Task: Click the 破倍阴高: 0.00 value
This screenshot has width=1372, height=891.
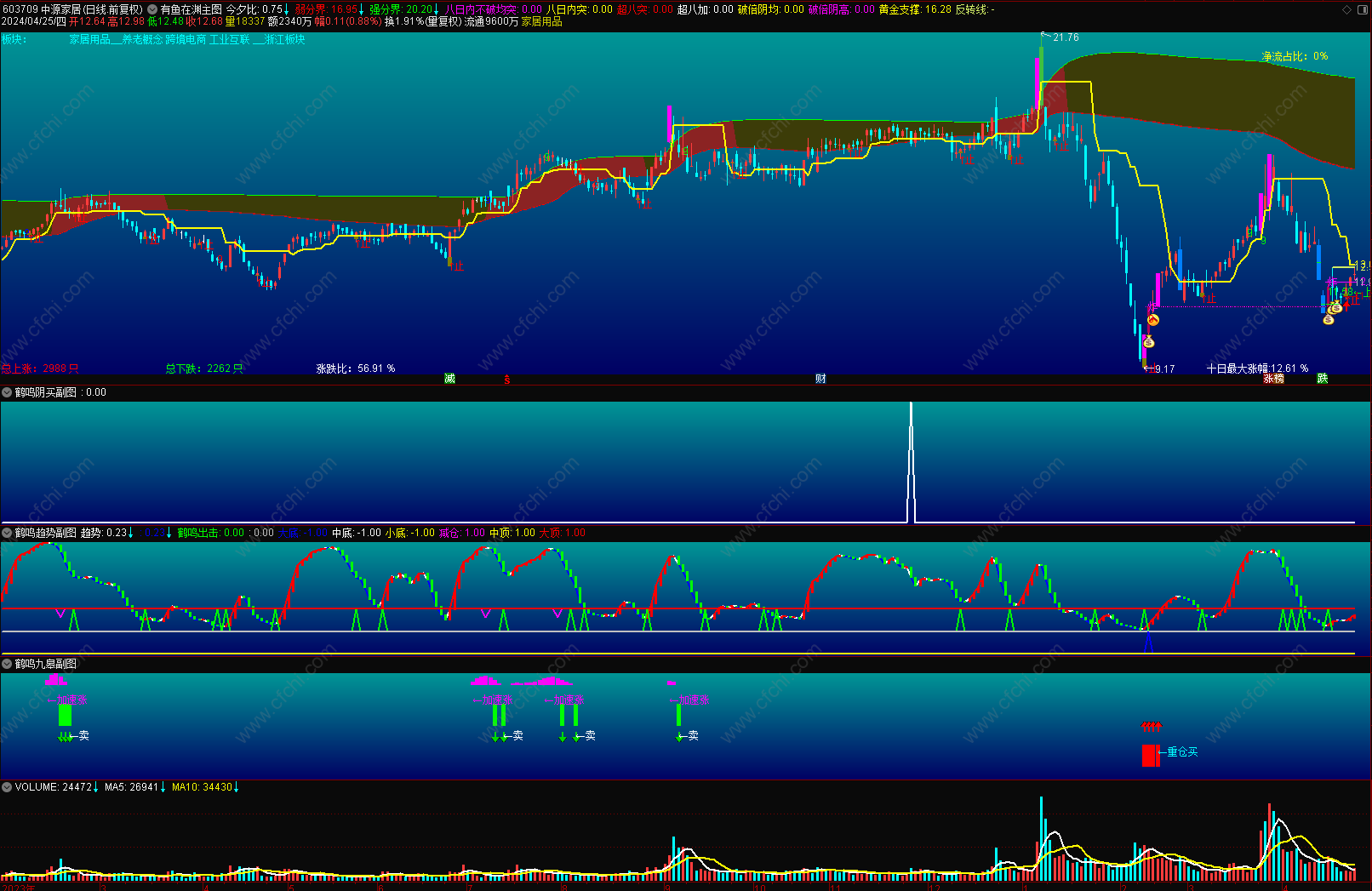Action: pyautogui.click(x=841, y=9)
